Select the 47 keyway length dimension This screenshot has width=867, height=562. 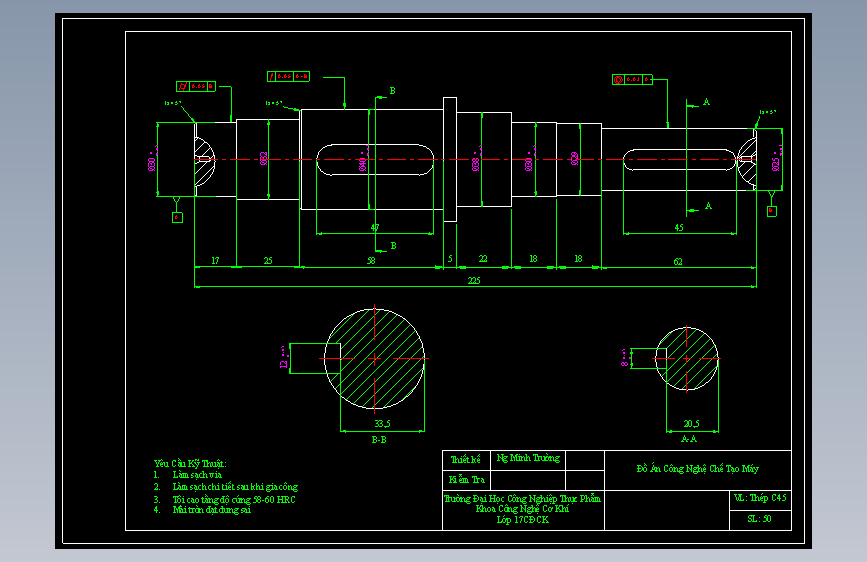[374, 227]
